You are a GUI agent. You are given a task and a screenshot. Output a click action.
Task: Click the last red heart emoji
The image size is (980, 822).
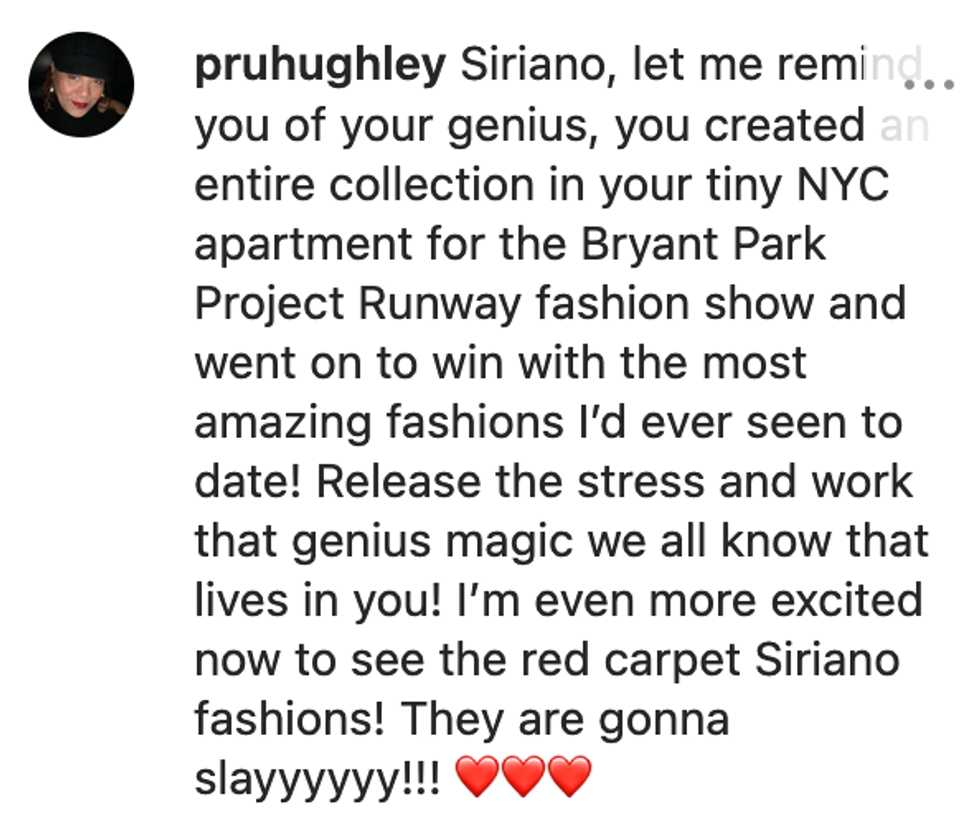[569, 776]
